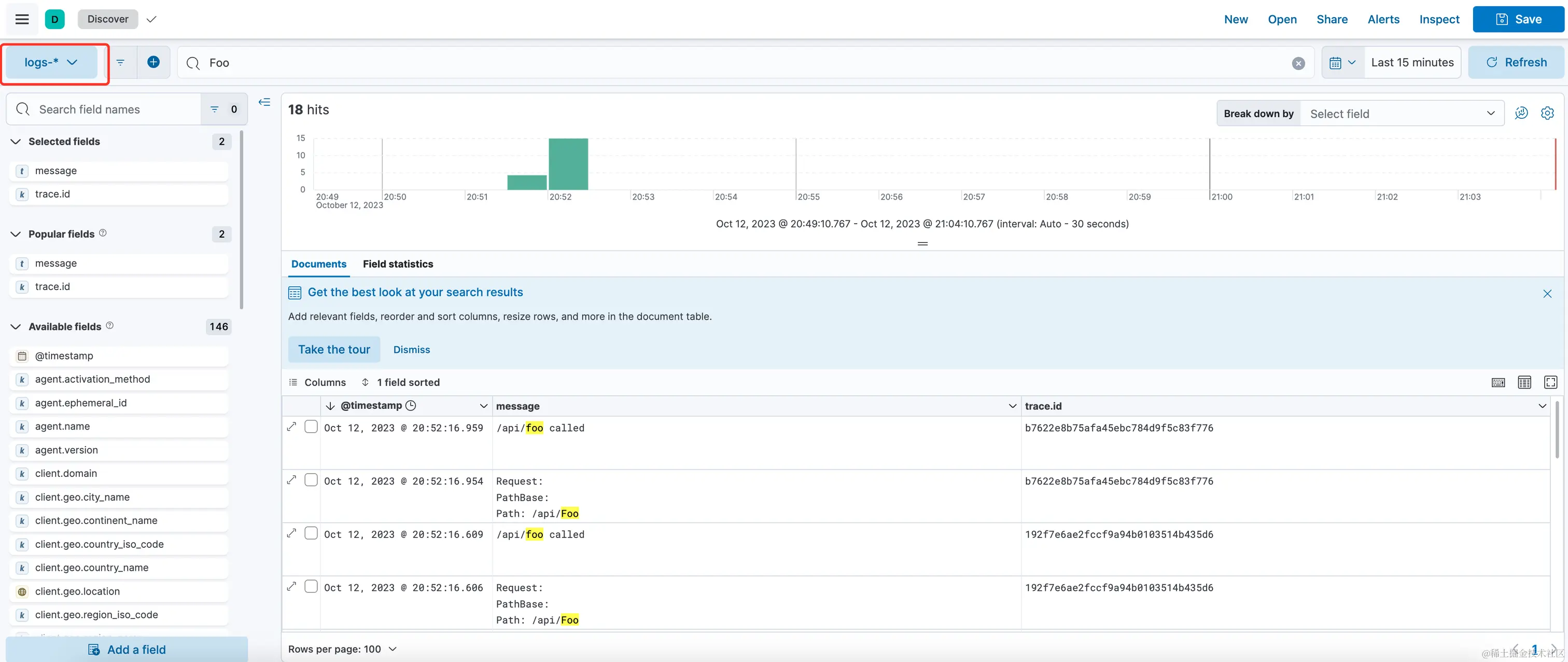Click the Take the tour button
This screenshot has height=662, width=1568.
pyautogui.click(x=333, y=349)
